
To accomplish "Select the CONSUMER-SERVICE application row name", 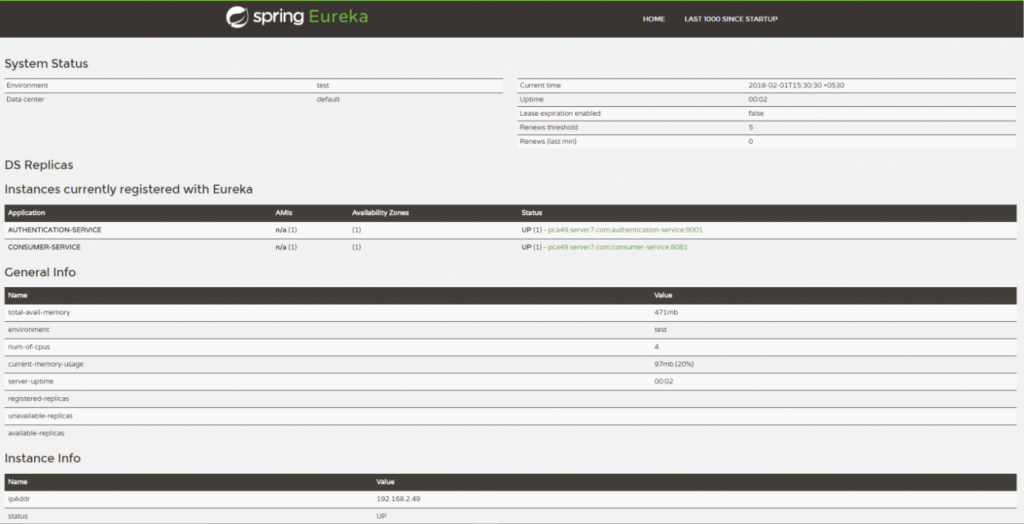I will click(x=44, y=247).
